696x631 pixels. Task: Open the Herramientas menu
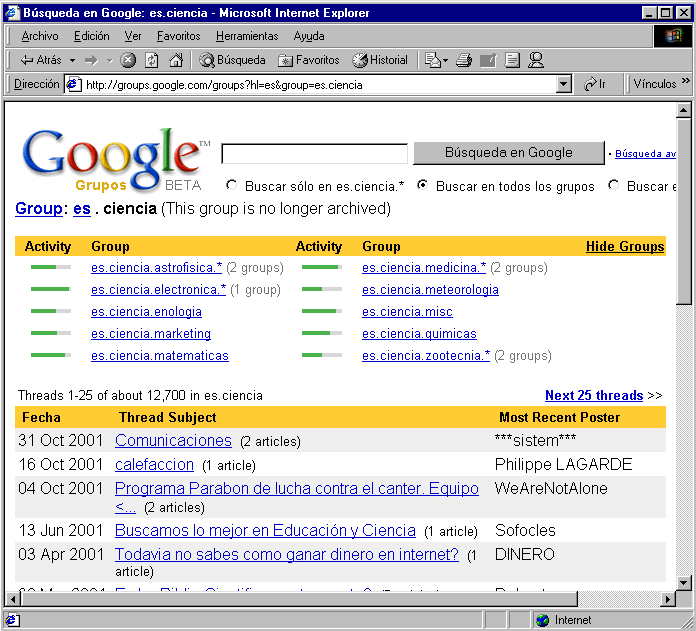click(x=247, y=36)
